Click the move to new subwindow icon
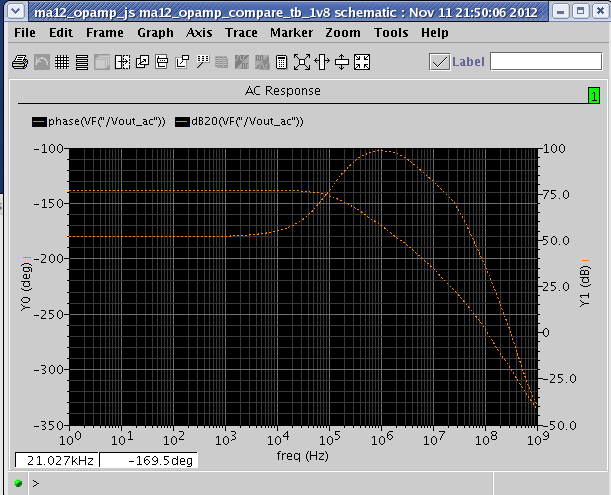The image size is (611, 495). (x=162, y=62)
